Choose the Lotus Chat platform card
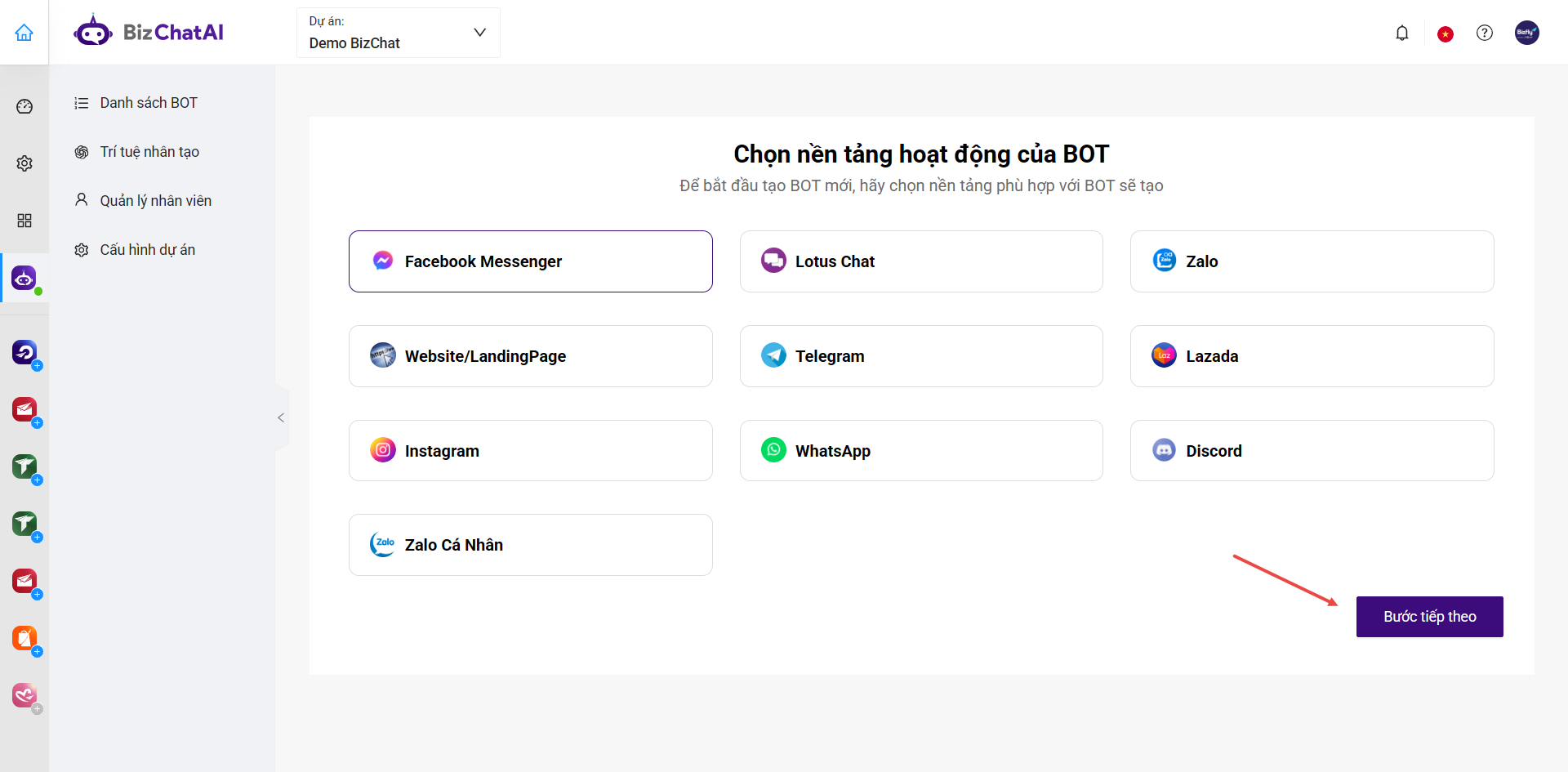Viewport: 1568px width, 772px height. 921,261
